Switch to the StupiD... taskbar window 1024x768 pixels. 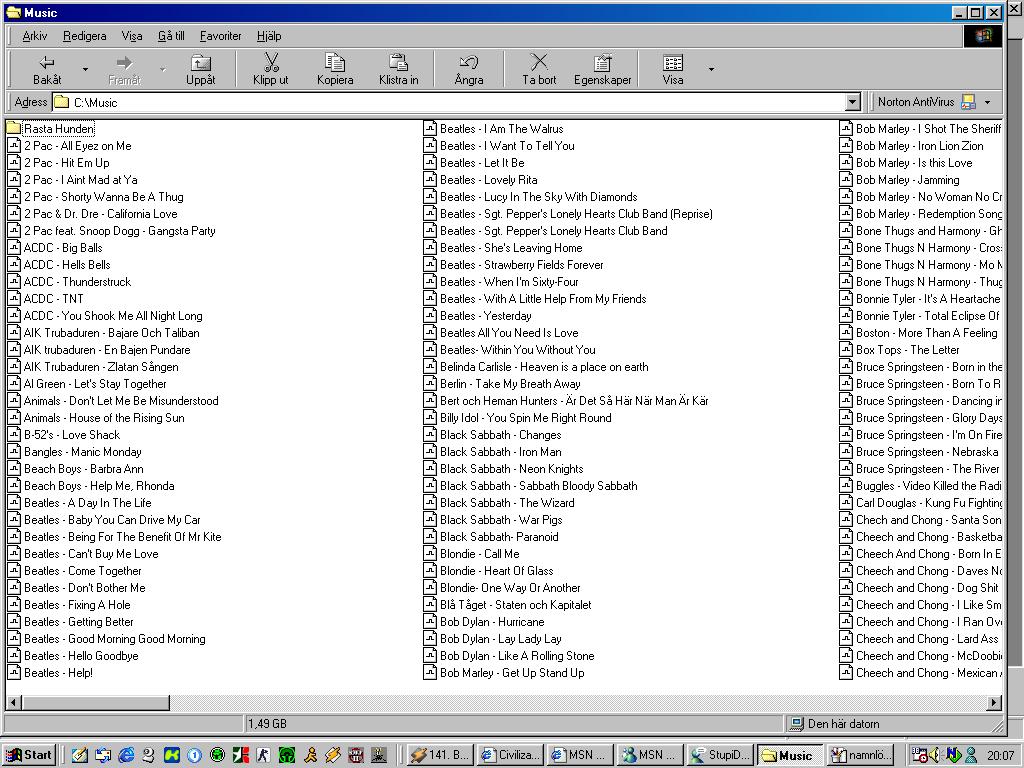pos(720,755)
